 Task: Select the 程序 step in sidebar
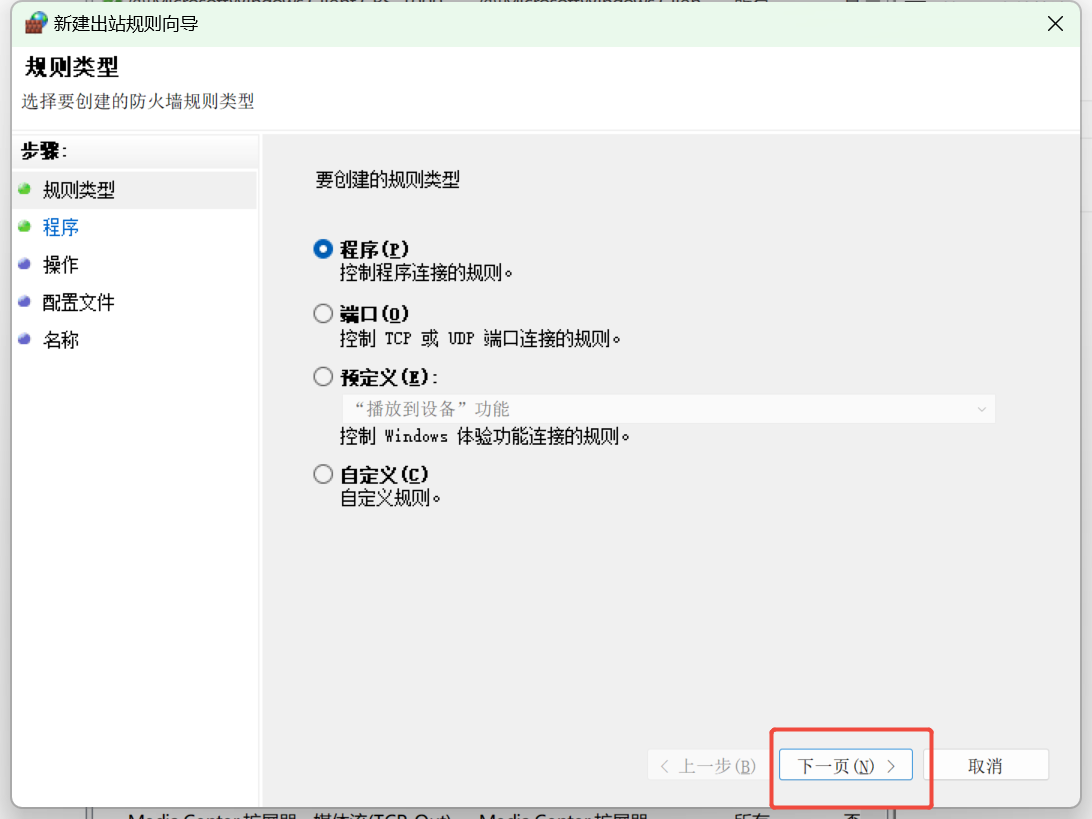61,227
